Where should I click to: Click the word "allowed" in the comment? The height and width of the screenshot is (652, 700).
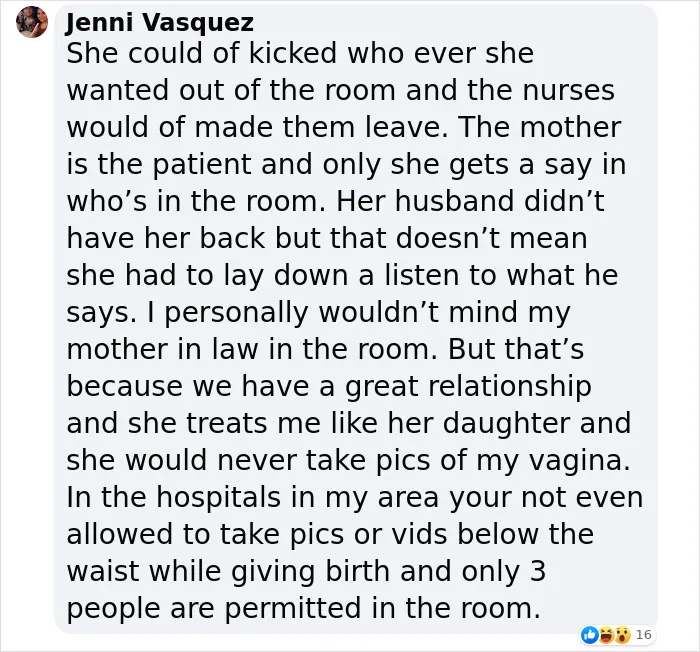click(x=120, y=535)
